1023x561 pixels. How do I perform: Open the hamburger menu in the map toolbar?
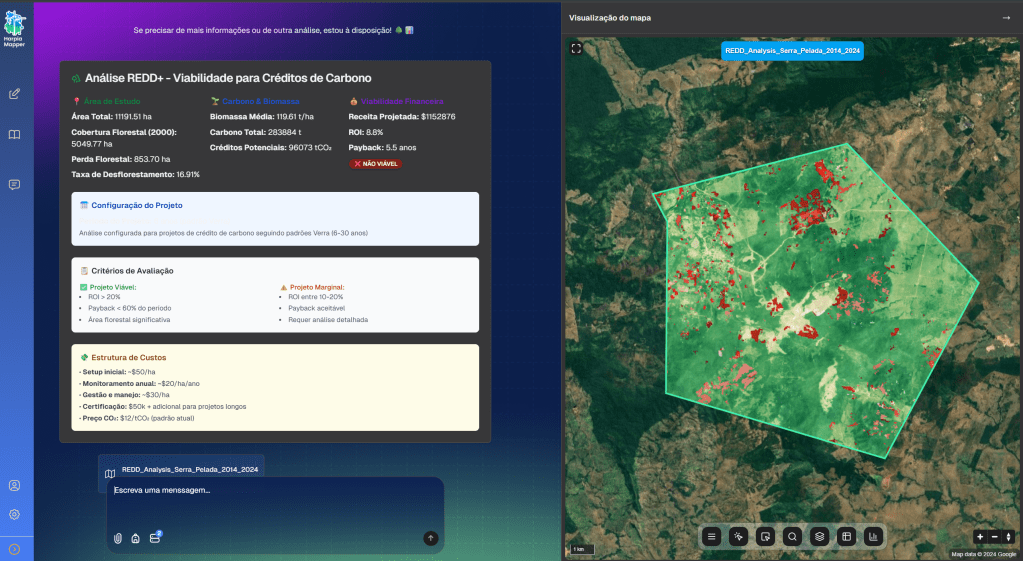(x=712, y=536)
